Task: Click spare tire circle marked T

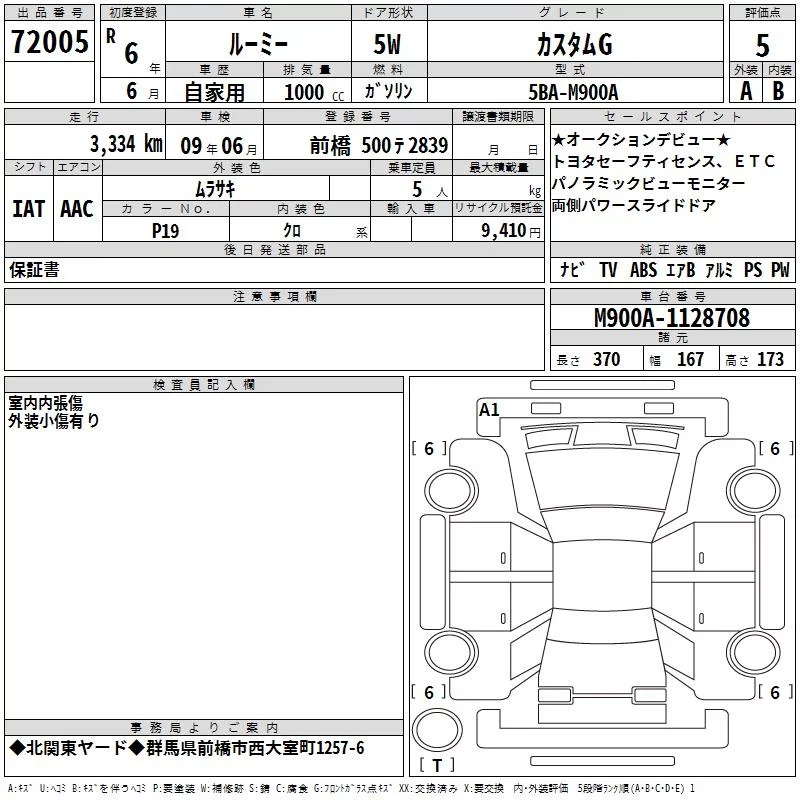Action: tap(437, 730)
